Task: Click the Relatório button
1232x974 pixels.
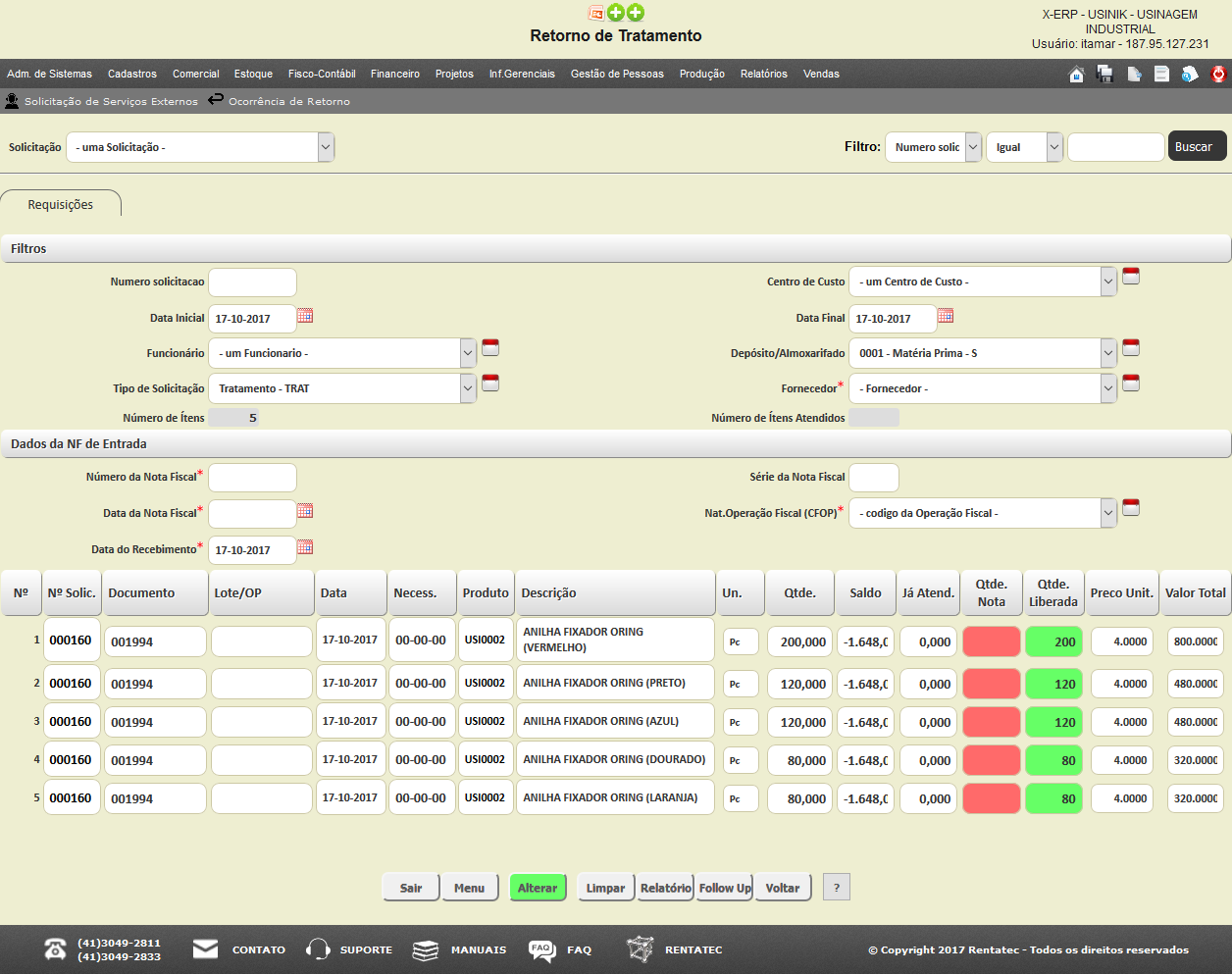Action: point(666,888)
